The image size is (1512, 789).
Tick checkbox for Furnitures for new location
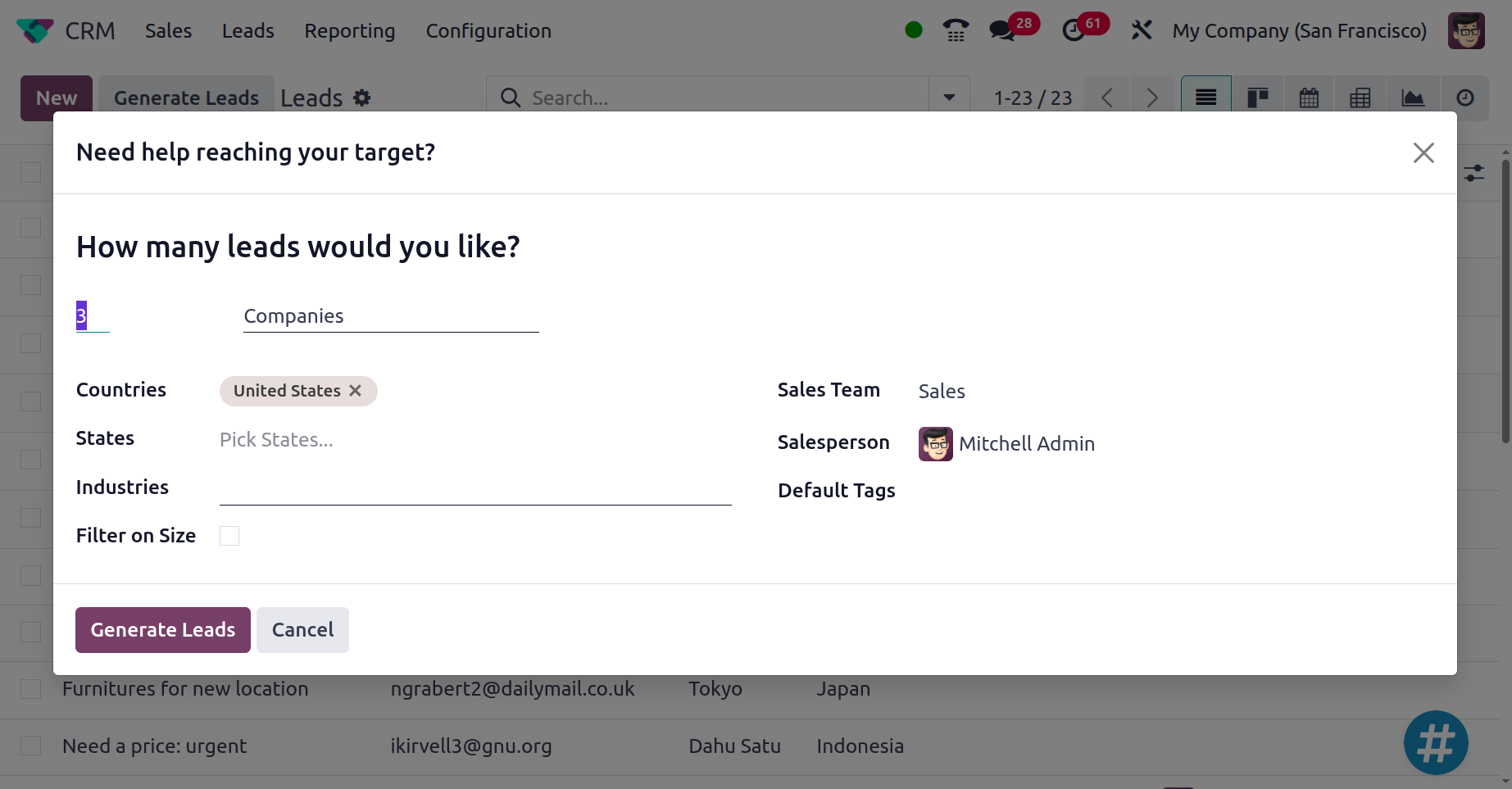click(x=31, y=689)
